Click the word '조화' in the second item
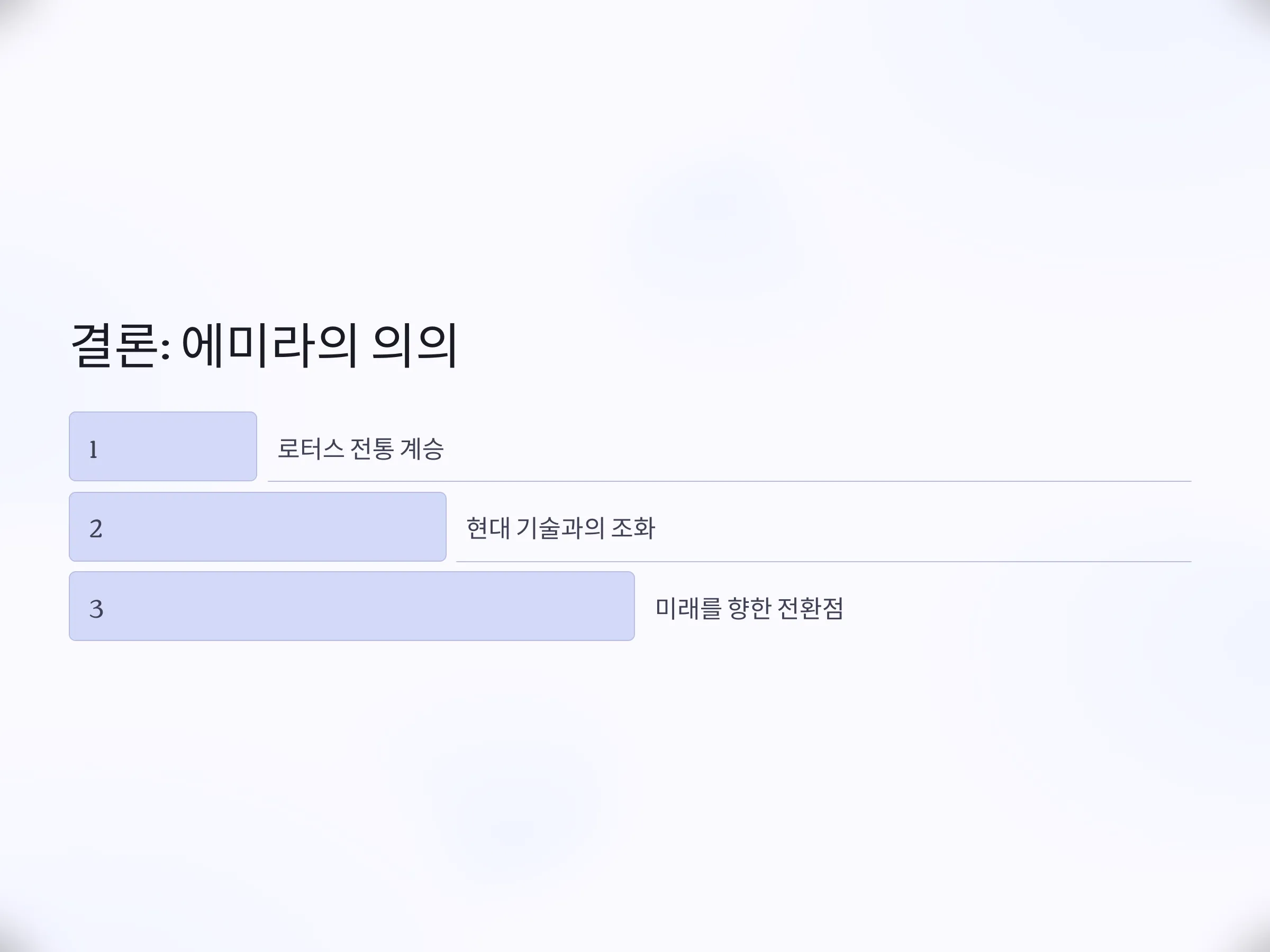The height and width of the screenshot is (952, 1270). [633, 528]
